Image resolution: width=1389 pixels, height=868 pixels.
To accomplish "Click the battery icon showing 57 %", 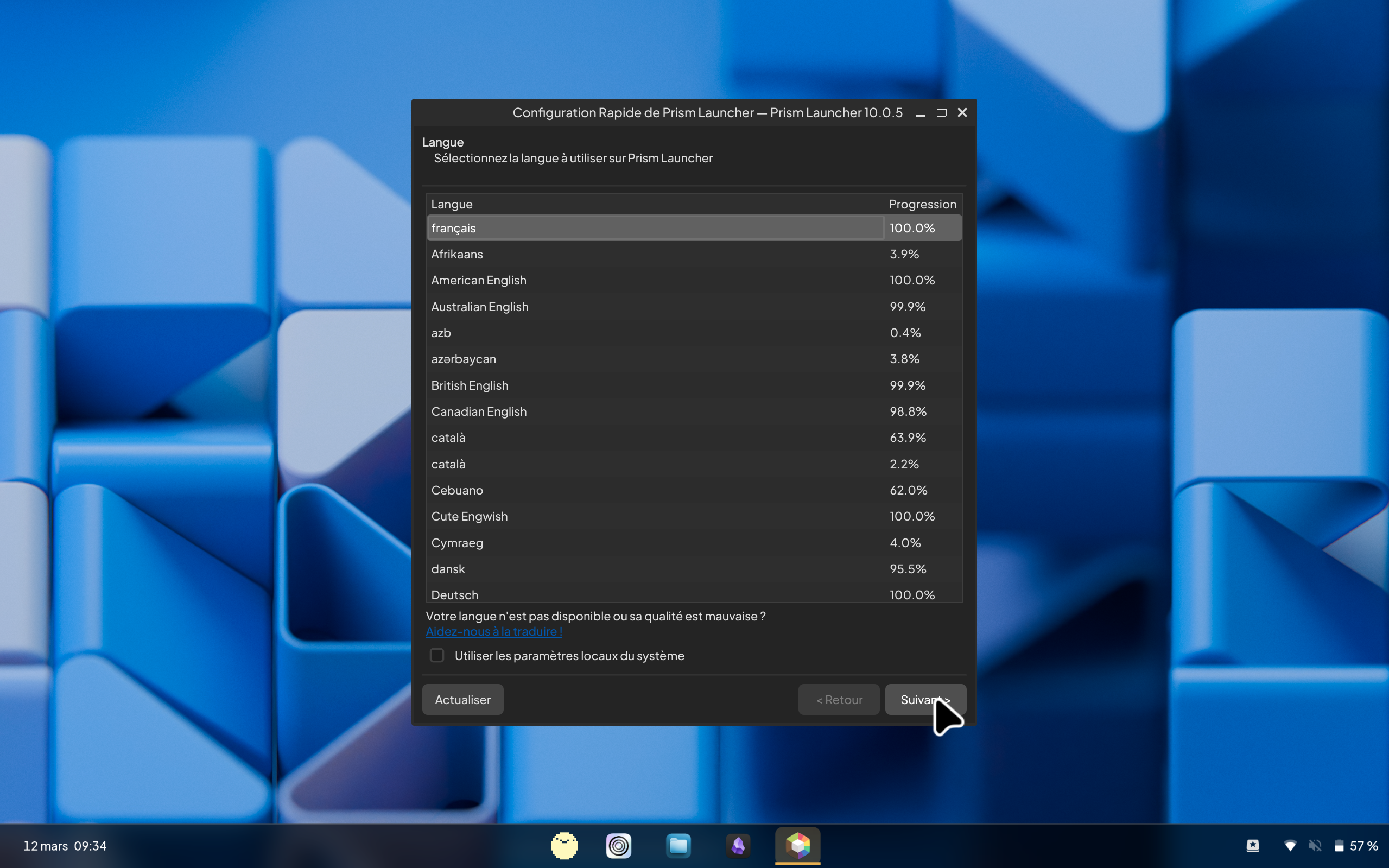I will point(1339,846).
